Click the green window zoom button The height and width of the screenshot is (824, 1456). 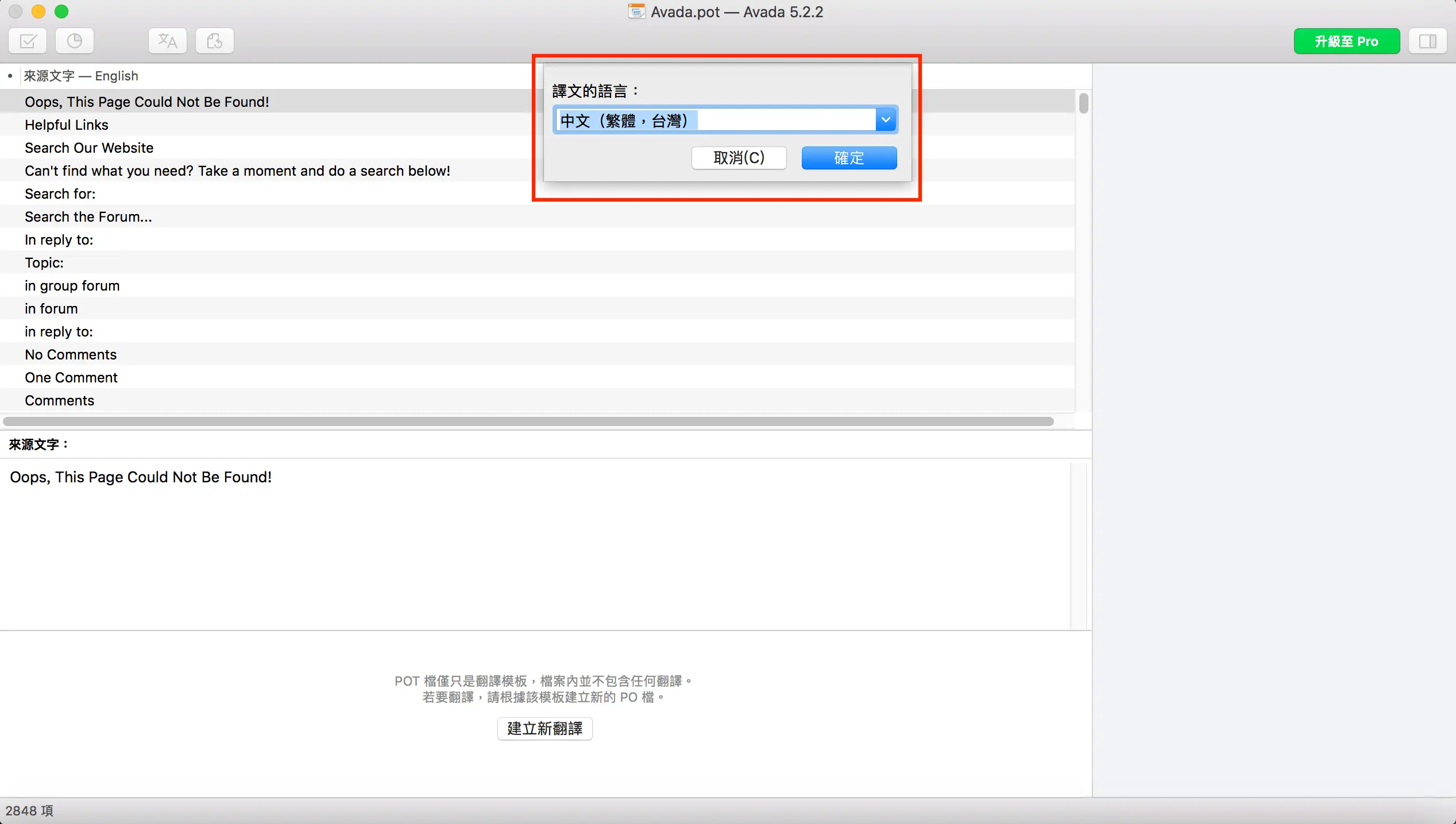coord(61,11)
